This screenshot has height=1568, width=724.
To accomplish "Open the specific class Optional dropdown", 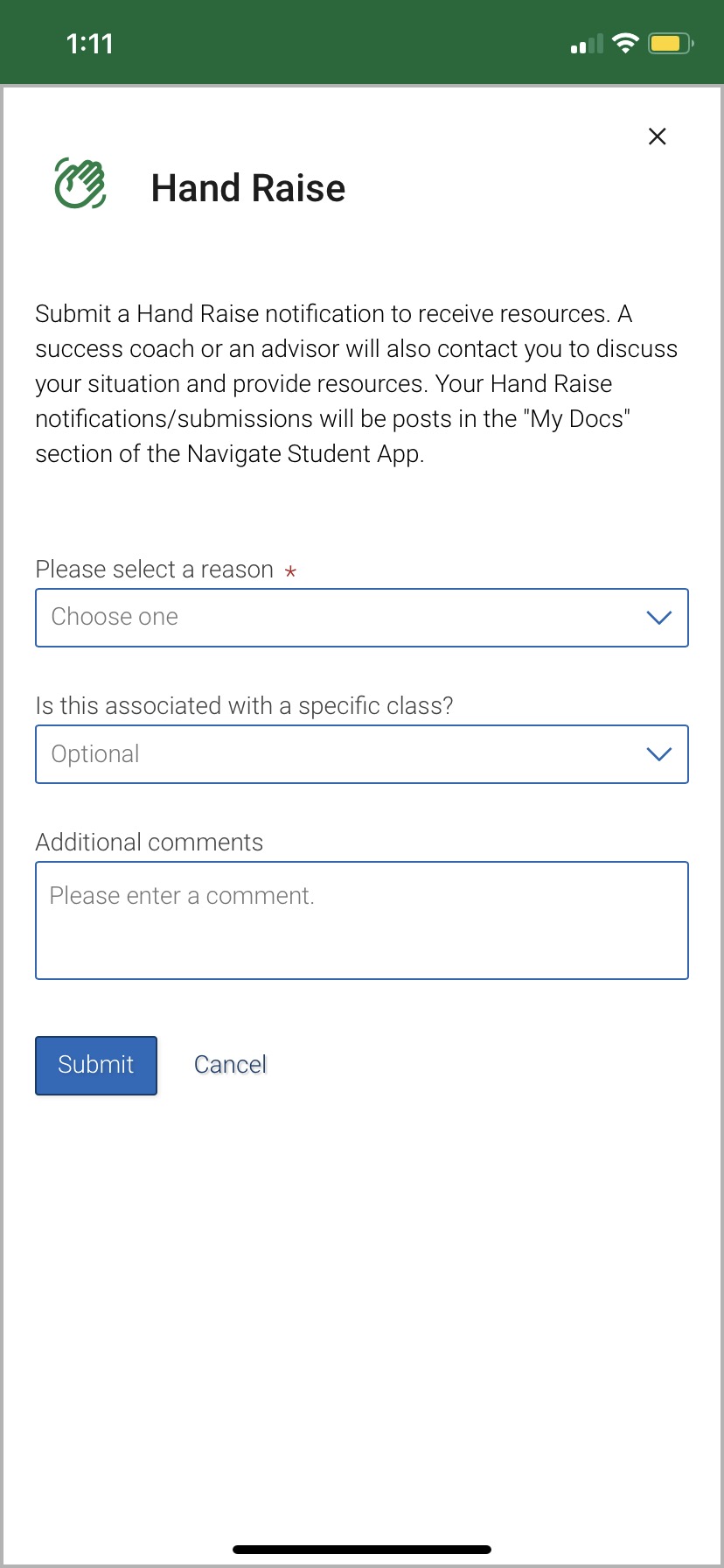I will (x=362, y=754).
